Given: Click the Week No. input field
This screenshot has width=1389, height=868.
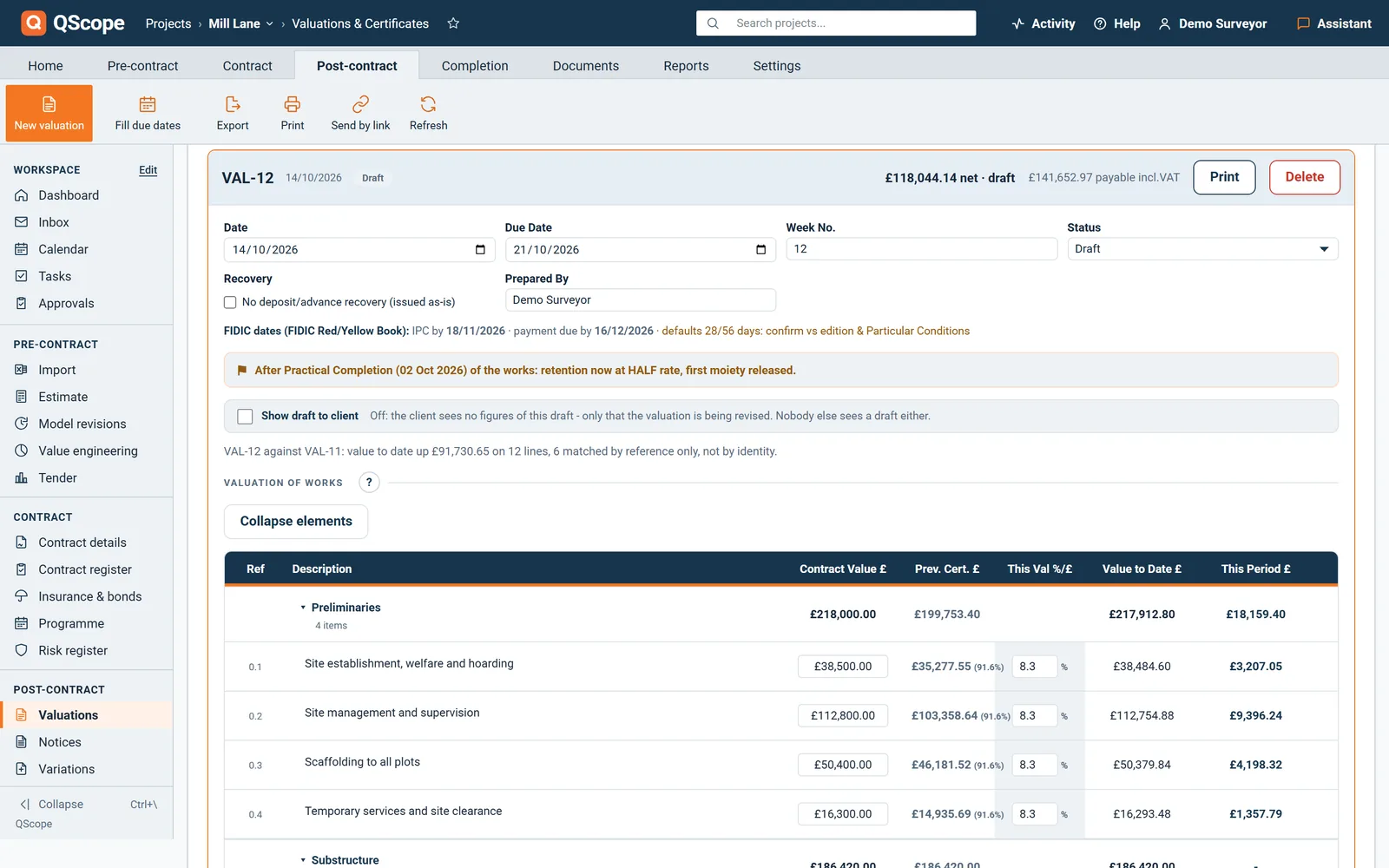Looking at the screenshot, I should click(x=922, y=249).
